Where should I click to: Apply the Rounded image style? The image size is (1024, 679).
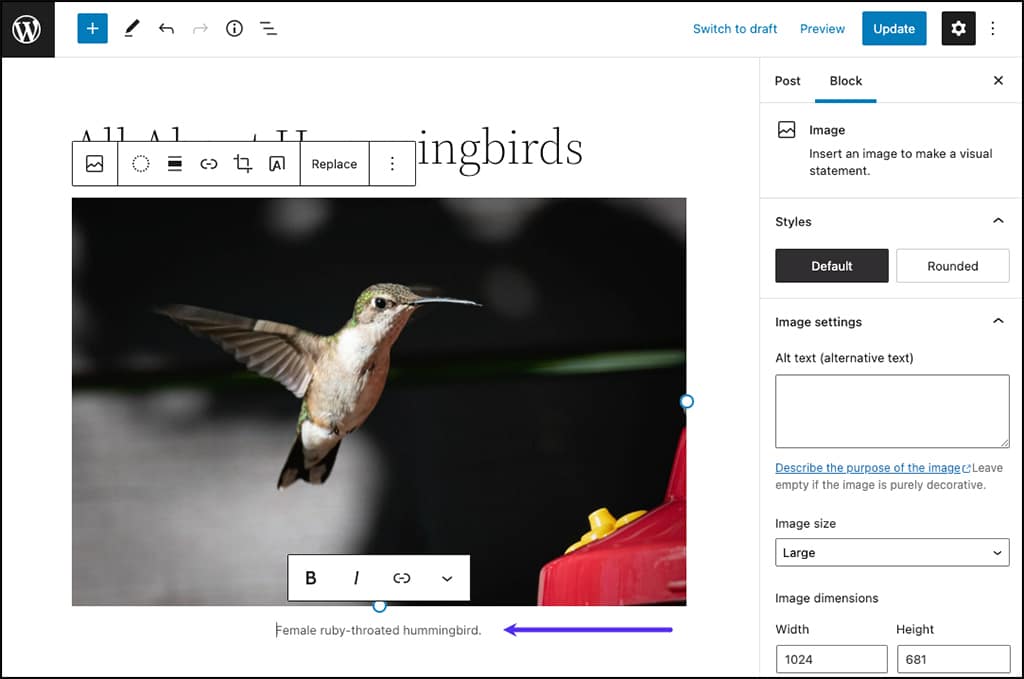coord(952,266)
